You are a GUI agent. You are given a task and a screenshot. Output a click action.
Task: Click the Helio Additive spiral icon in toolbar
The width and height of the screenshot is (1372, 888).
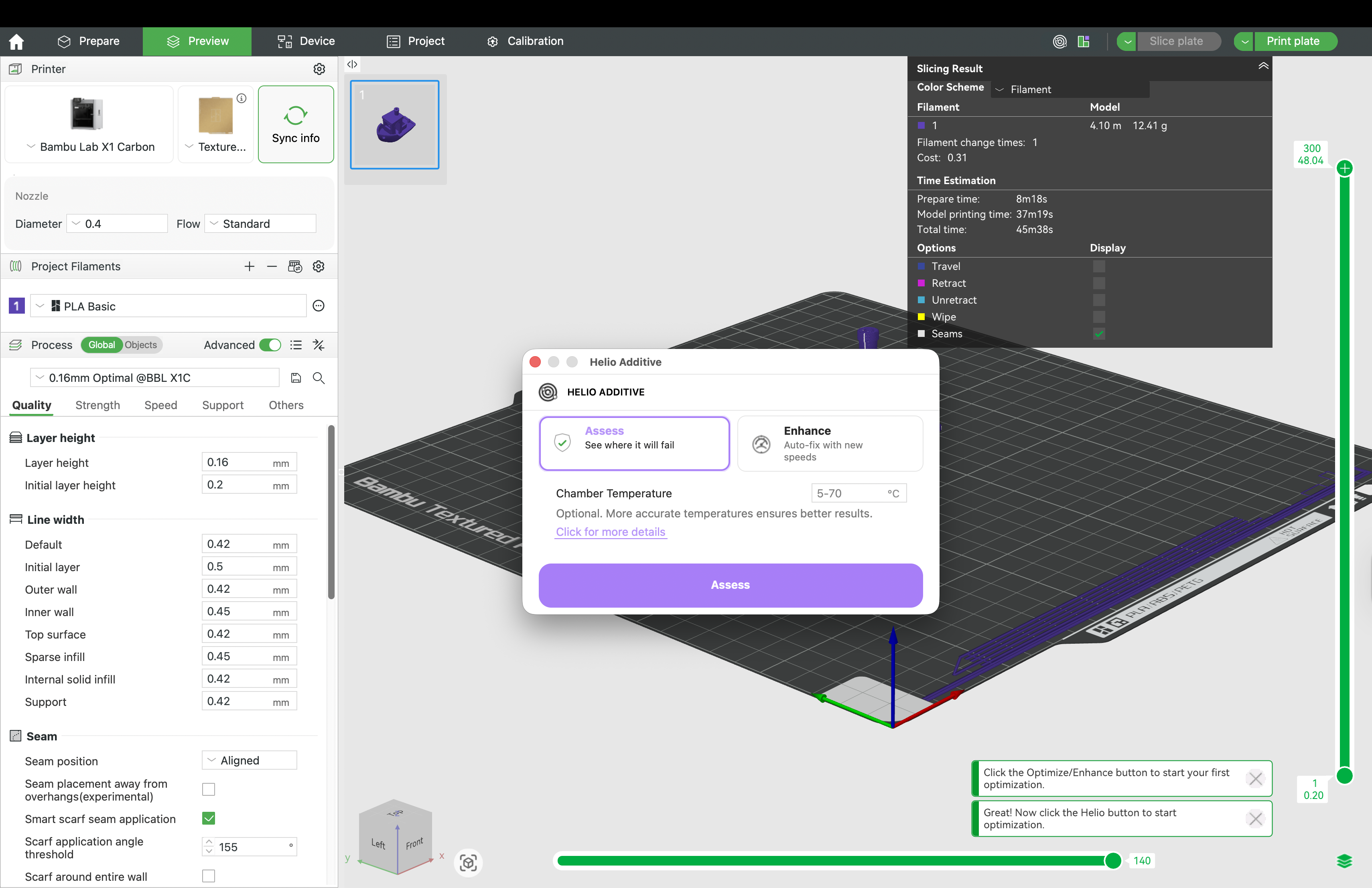(x=1059, y=41)
